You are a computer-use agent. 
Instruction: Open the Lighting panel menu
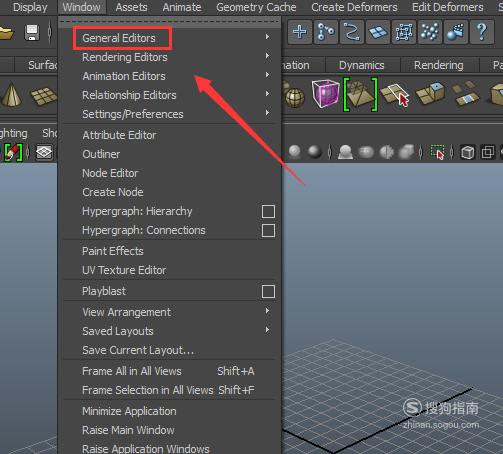point(14,133)
